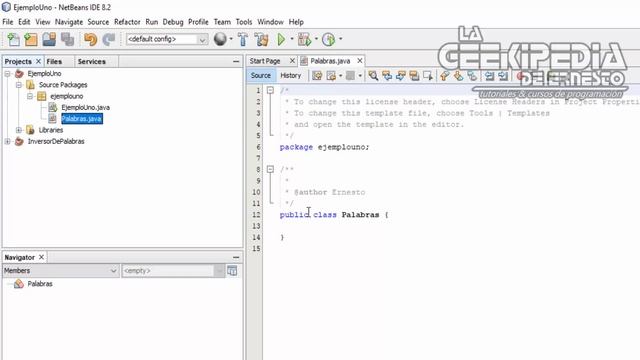Switch to the Files tab

pos(54,62)
